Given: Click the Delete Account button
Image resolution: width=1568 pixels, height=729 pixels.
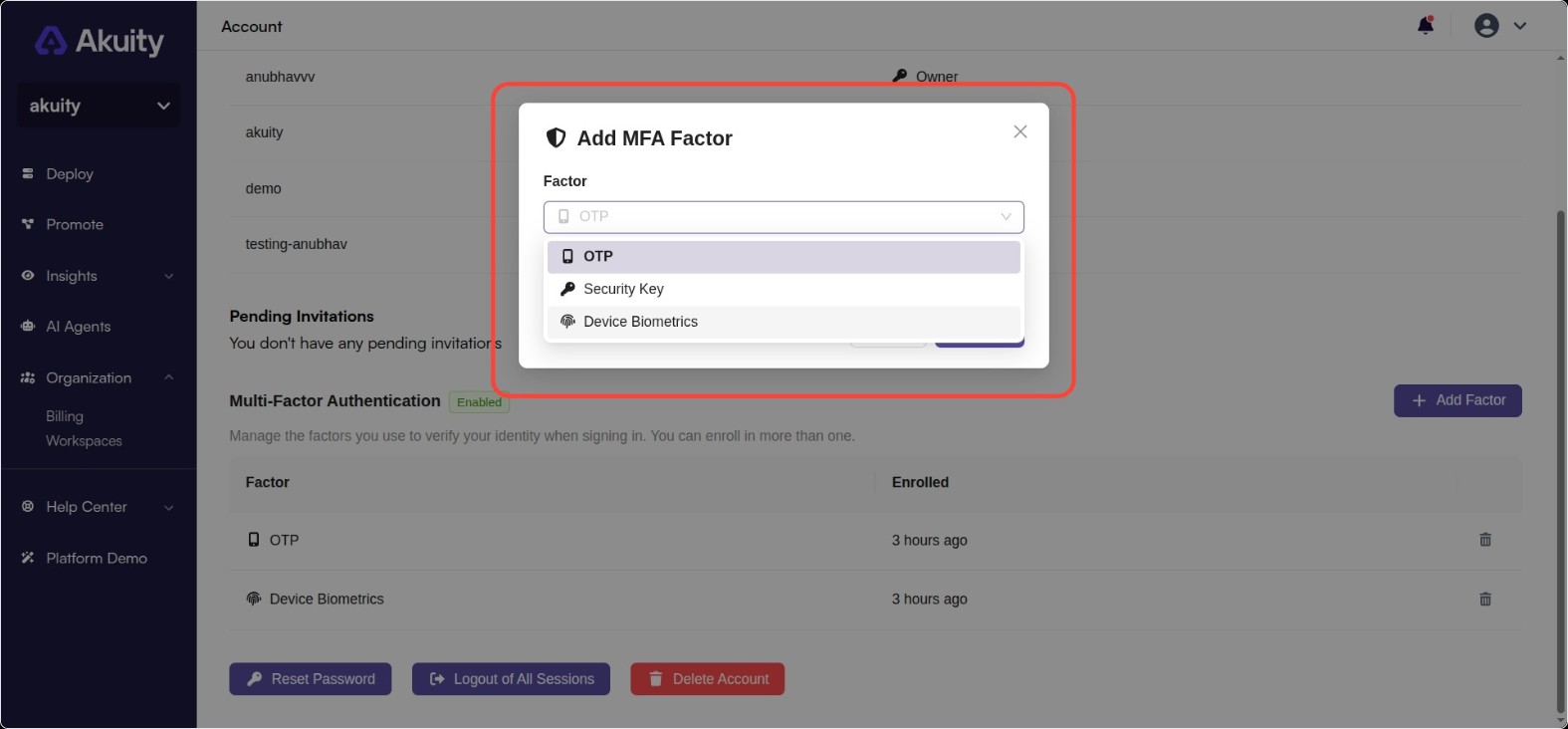Looking at the screenshot, I should click(x=708, y=679).
